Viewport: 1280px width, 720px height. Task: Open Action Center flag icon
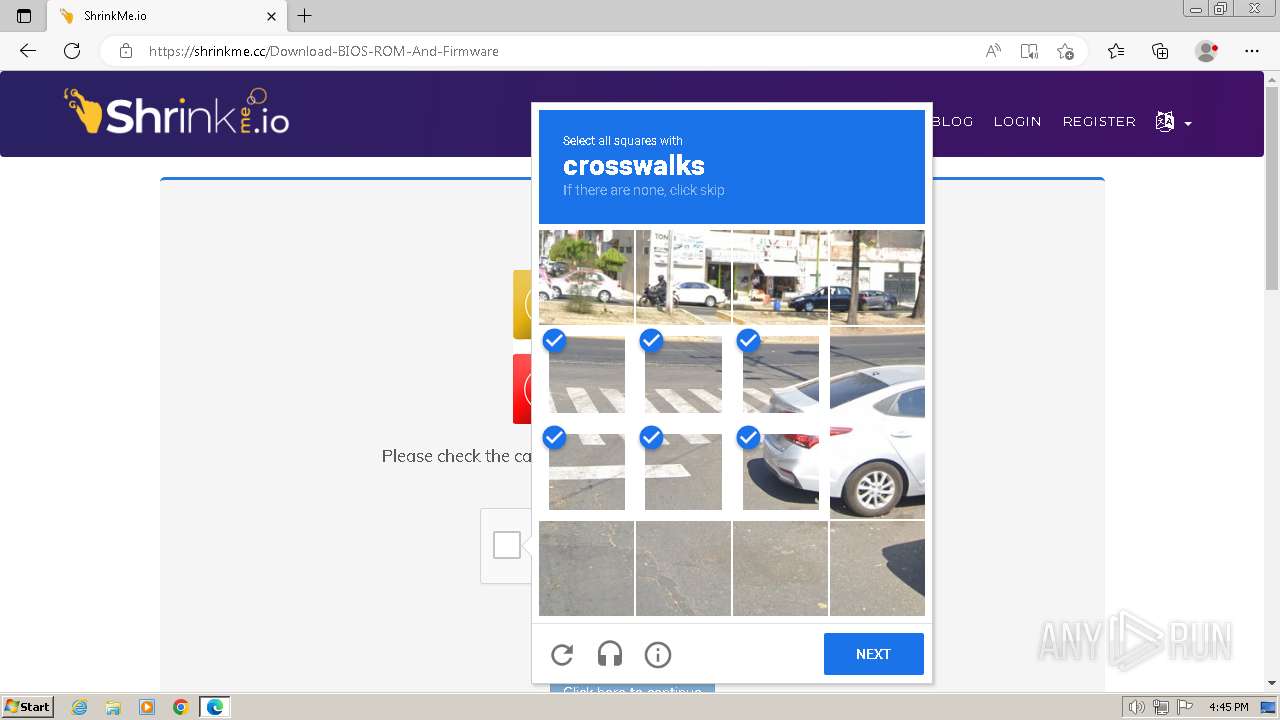pyautogui.click(x=1184, y=707)
